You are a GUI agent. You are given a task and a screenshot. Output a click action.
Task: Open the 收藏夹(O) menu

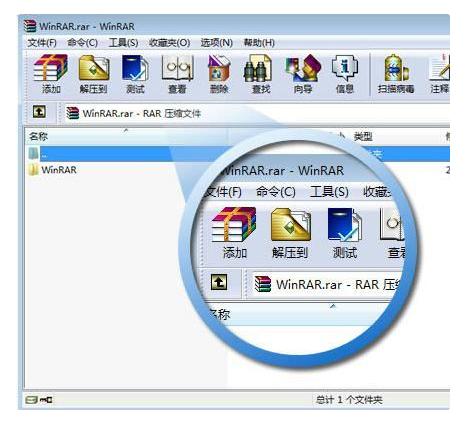169,43
